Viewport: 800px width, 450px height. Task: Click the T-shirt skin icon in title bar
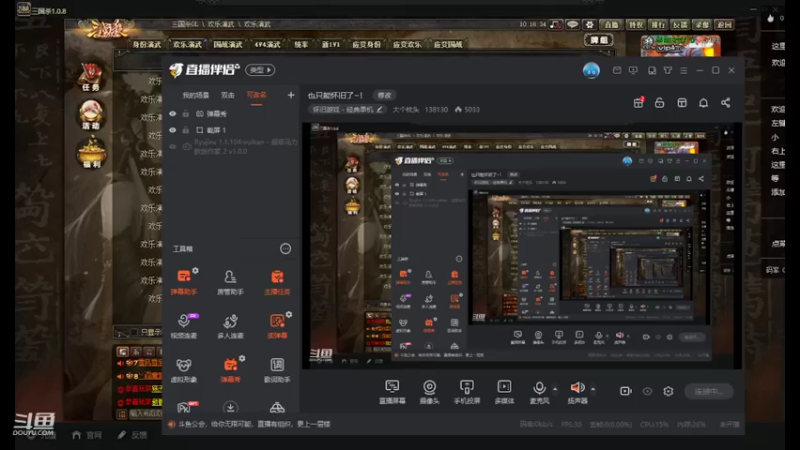tap(668, 70)
